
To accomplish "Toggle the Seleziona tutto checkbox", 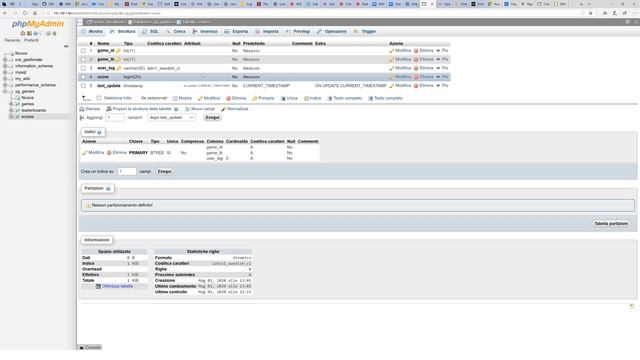I will [99, 98].
